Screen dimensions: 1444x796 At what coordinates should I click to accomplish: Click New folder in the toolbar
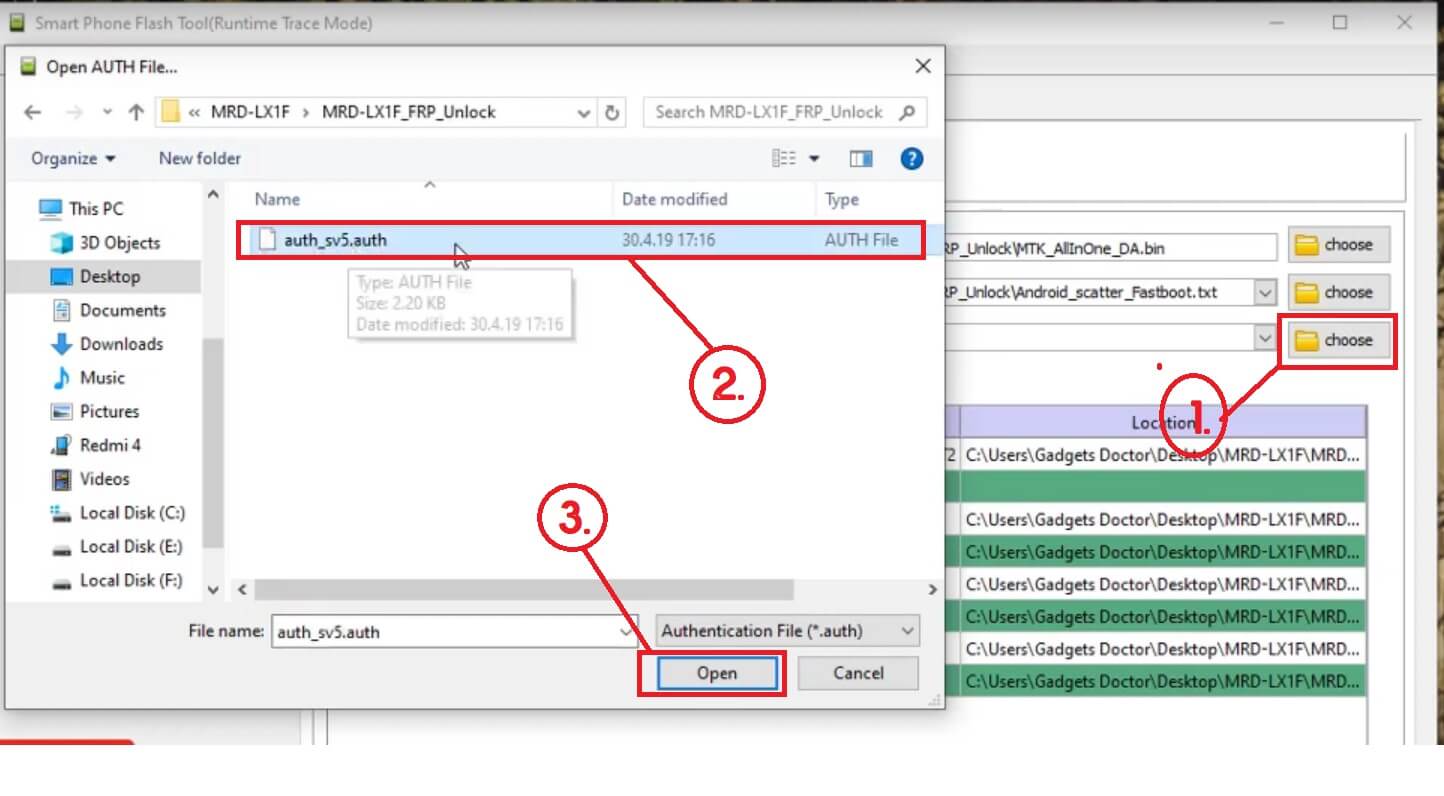click(198, 158)
